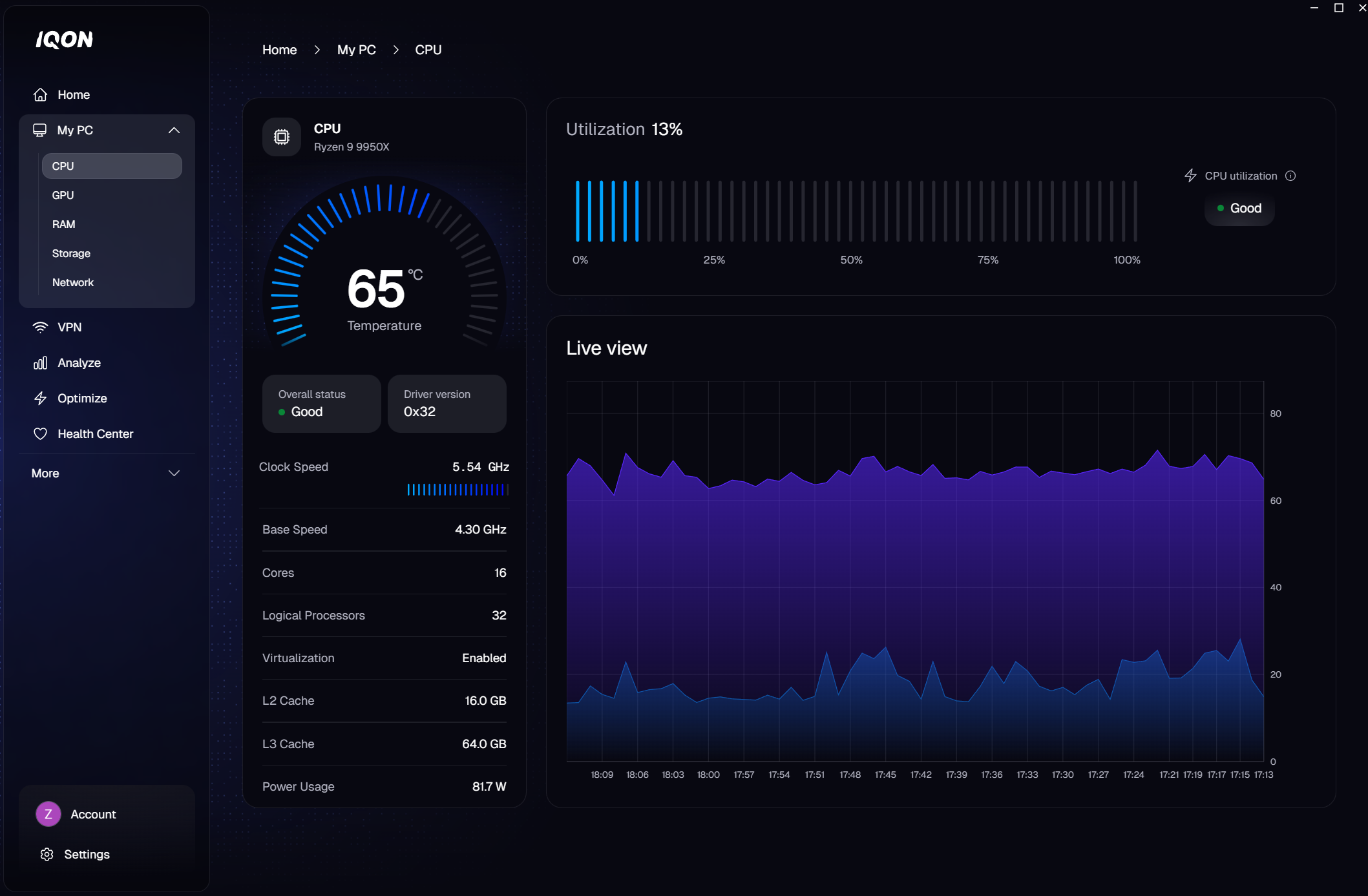Click the CPU utilization info icon
The image size is (1368, 896).
pyautogui.click(x=1290, y=176)
